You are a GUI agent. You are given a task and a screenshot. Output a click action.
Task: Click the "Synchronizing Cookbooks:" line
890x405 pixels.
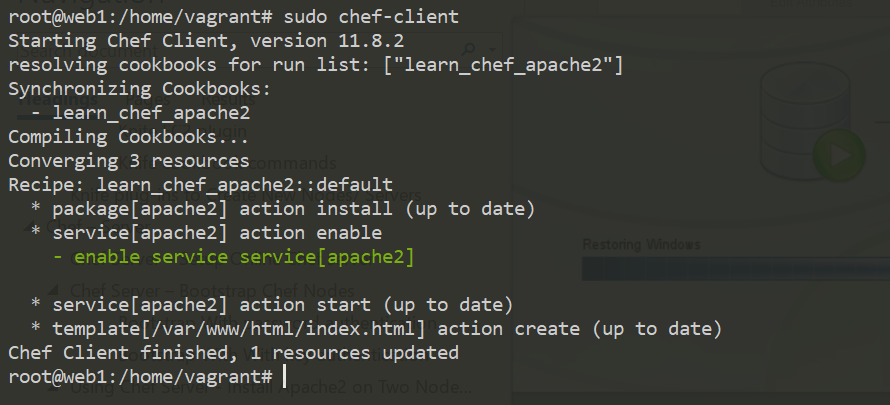coord(140,89)
